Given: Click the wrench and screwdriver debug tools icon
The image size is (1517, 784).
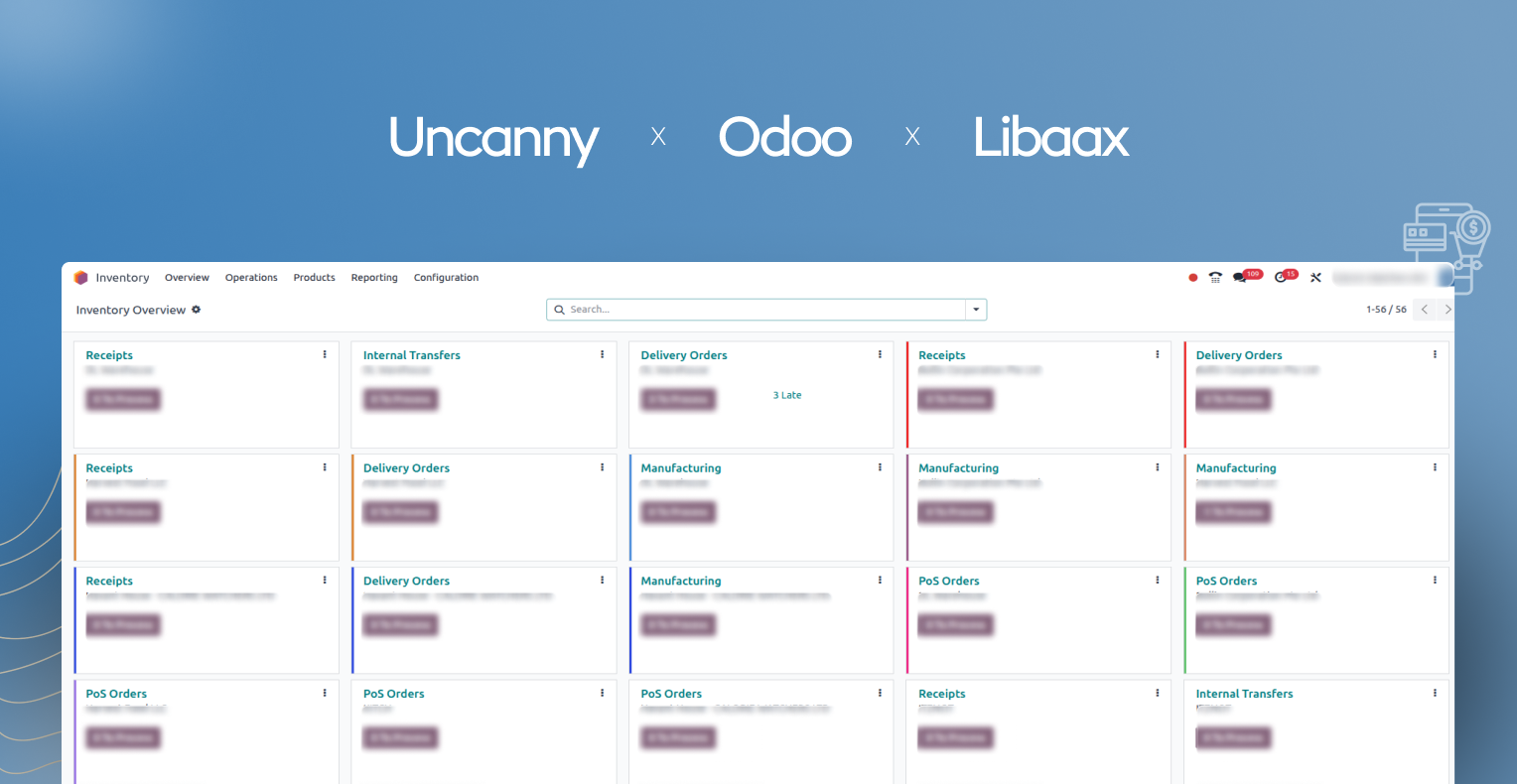Looking at the screenshot, I should tap(1315, 278).
